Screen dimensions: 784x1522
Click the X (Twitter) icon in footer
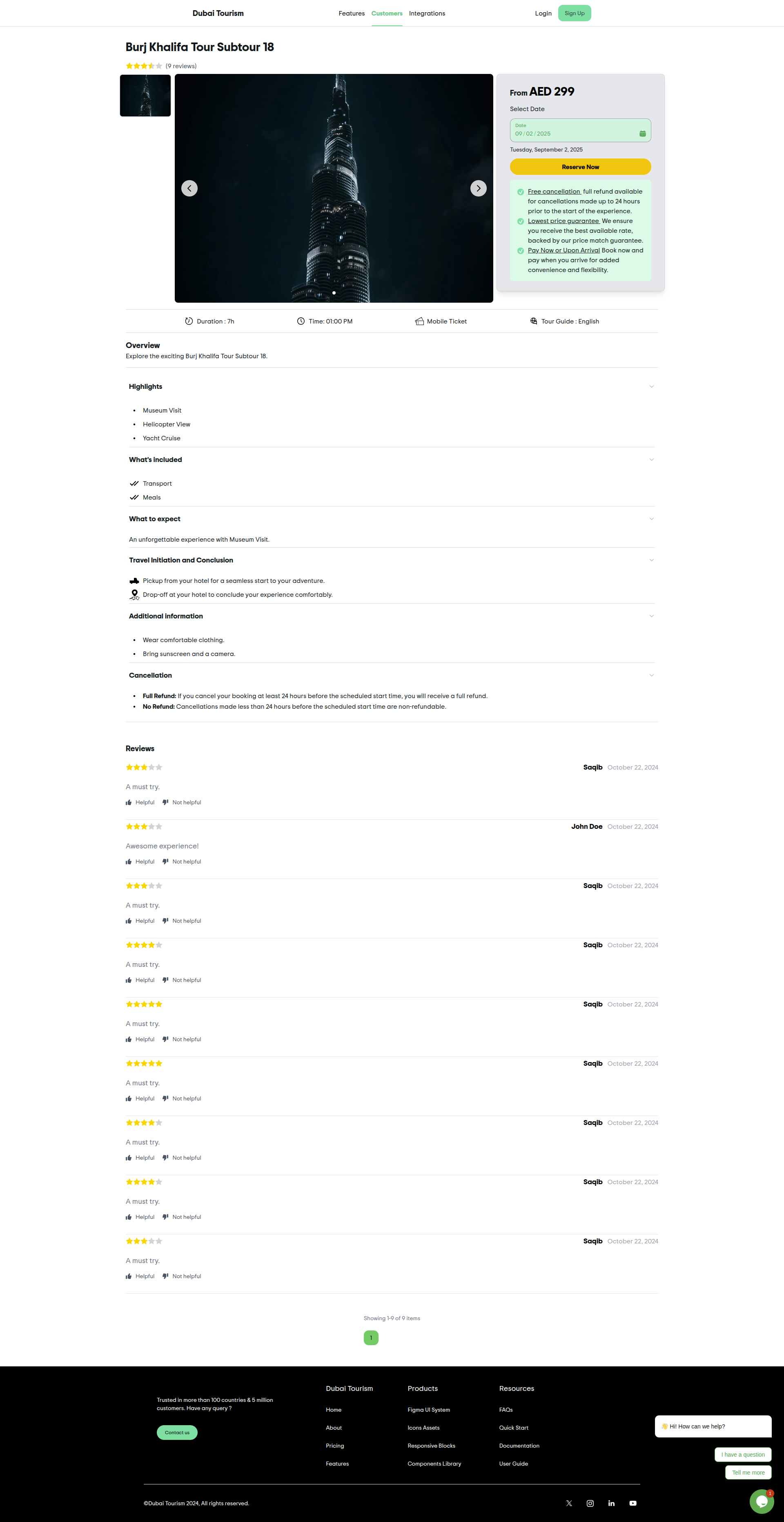coord(569,1503)
